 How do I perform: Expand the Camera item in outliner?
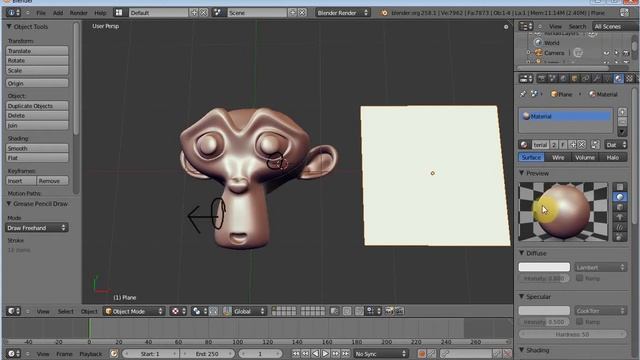(x=529, y=53)
